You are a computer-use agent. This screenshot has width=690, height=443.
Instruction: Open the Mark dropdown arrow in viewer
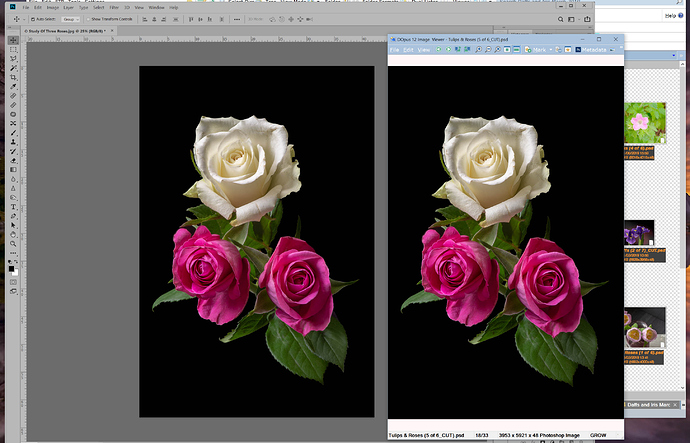tap(551, 50)
